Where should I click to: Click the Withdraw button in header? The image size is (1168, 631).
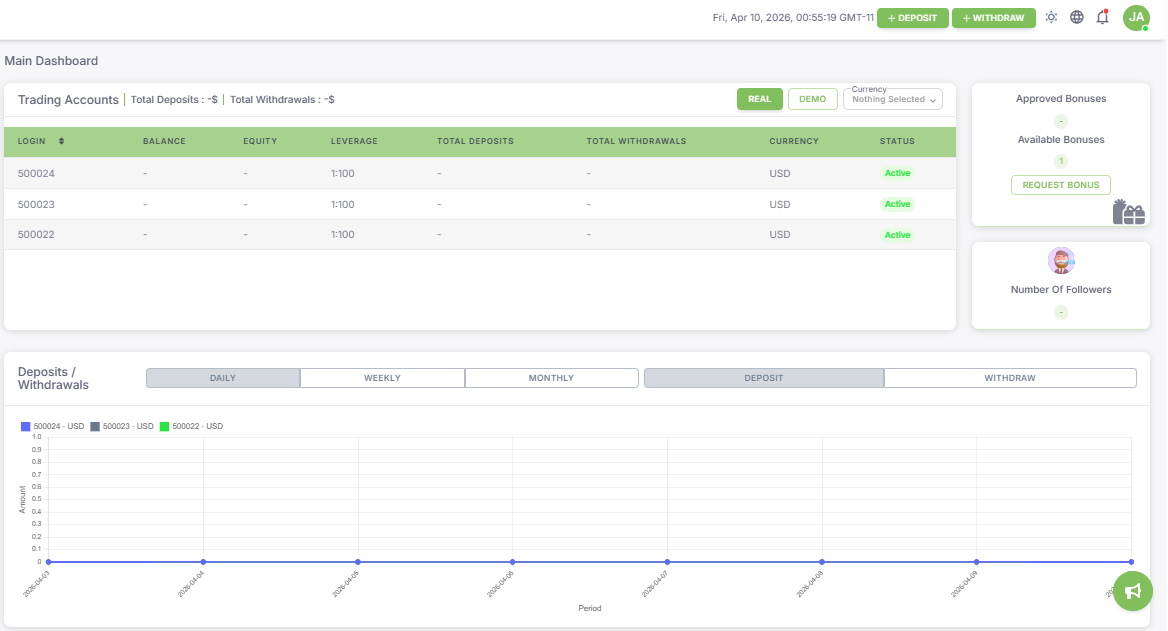pyautogui.click(x=994, y=18)
